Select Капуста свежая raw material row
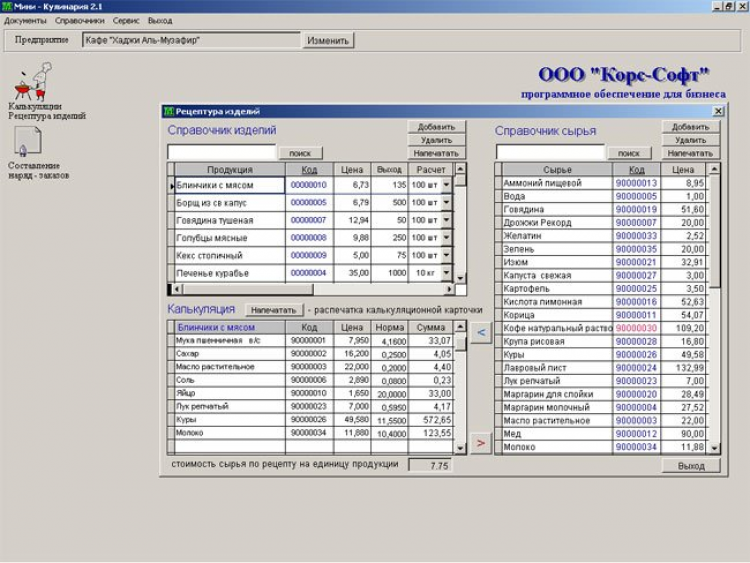Viewport: 750px width, 563px height. pos(602,276)
